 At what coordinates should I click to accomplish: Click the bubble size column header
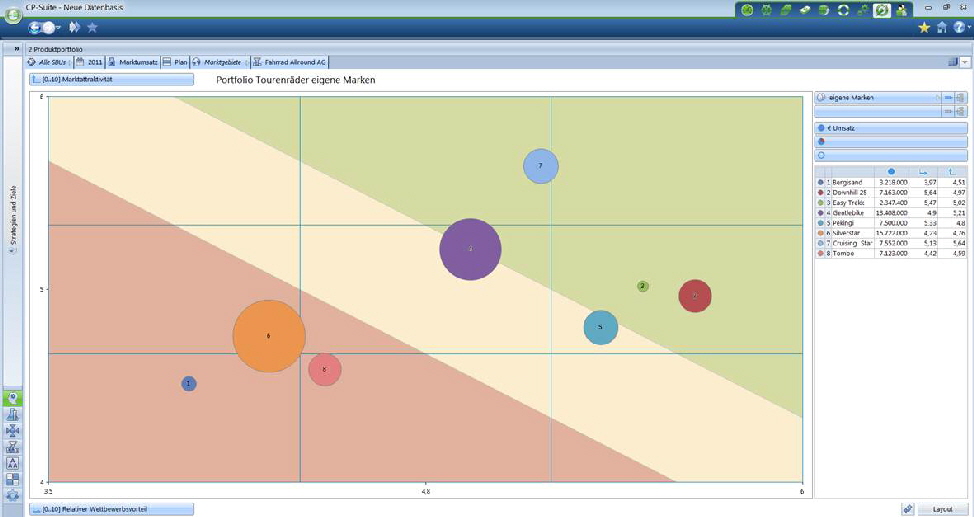coord(891,172)
